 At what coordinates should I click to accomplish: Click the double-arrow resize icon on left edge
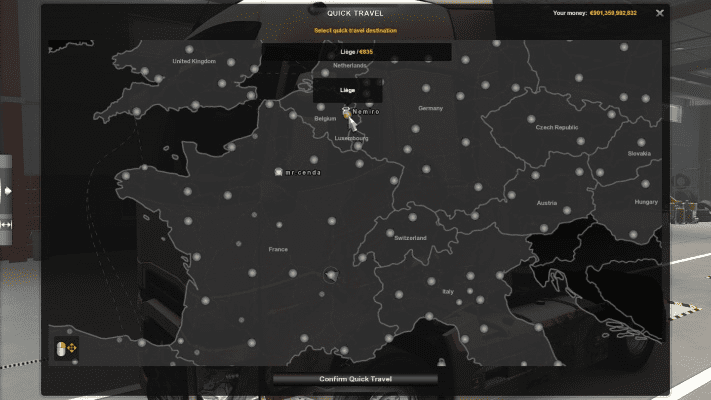click(x=6, y=224)
